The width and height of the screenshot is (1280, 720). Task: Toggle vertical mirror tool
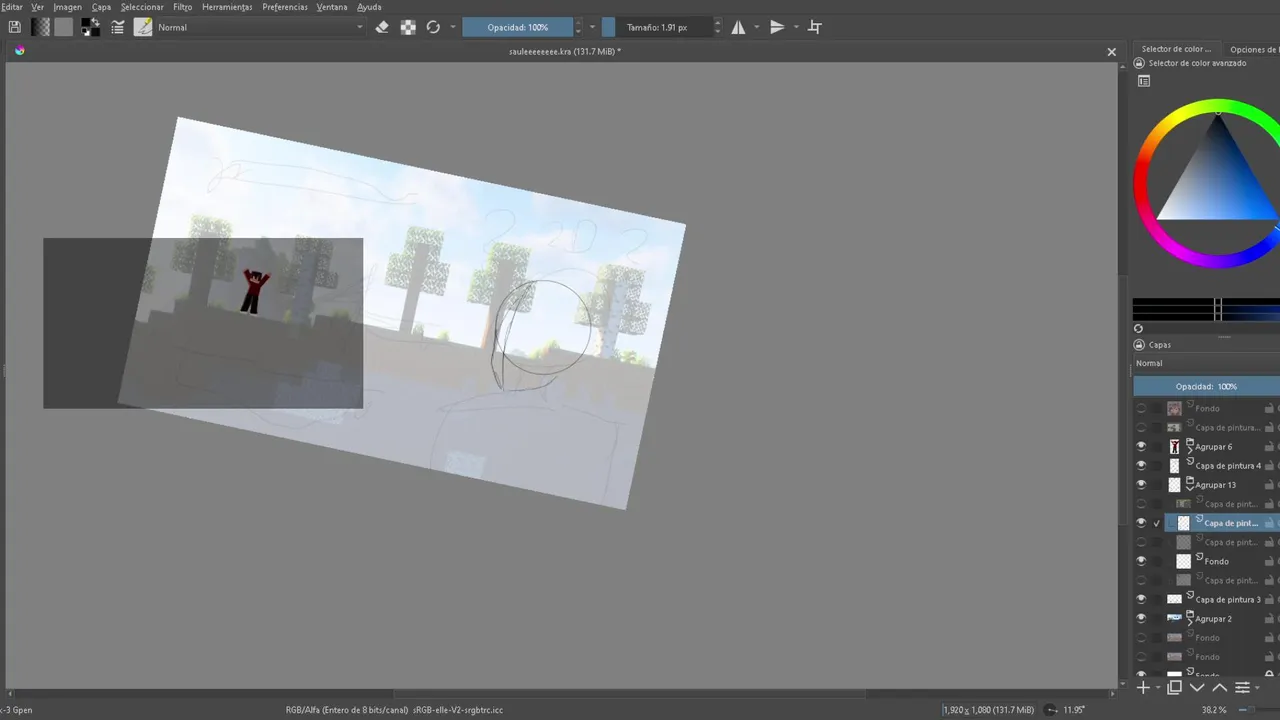coord(777,27)
